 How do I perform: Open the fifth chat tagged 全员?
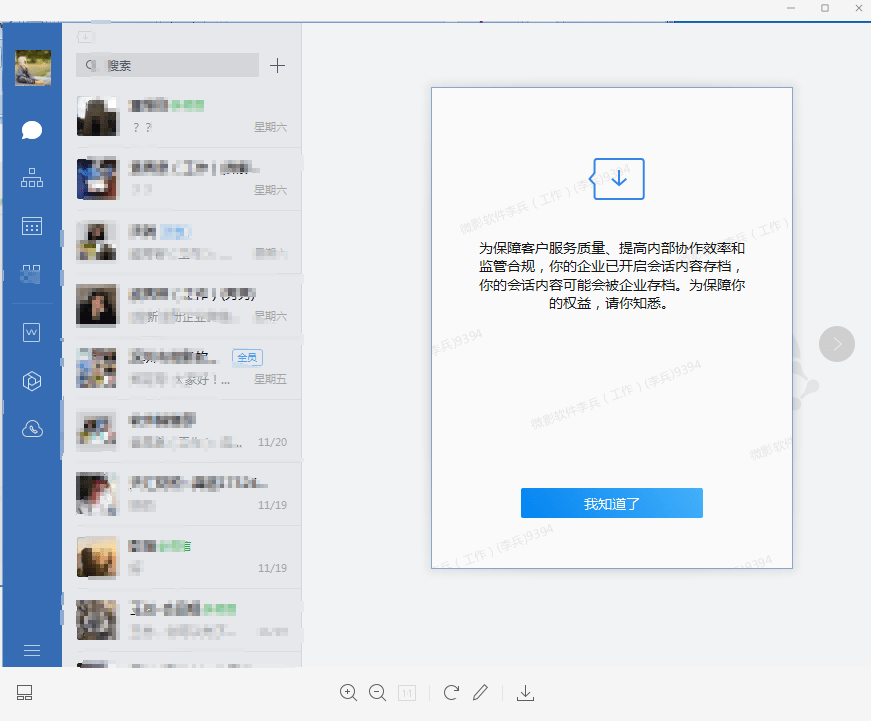pos(182,368)
